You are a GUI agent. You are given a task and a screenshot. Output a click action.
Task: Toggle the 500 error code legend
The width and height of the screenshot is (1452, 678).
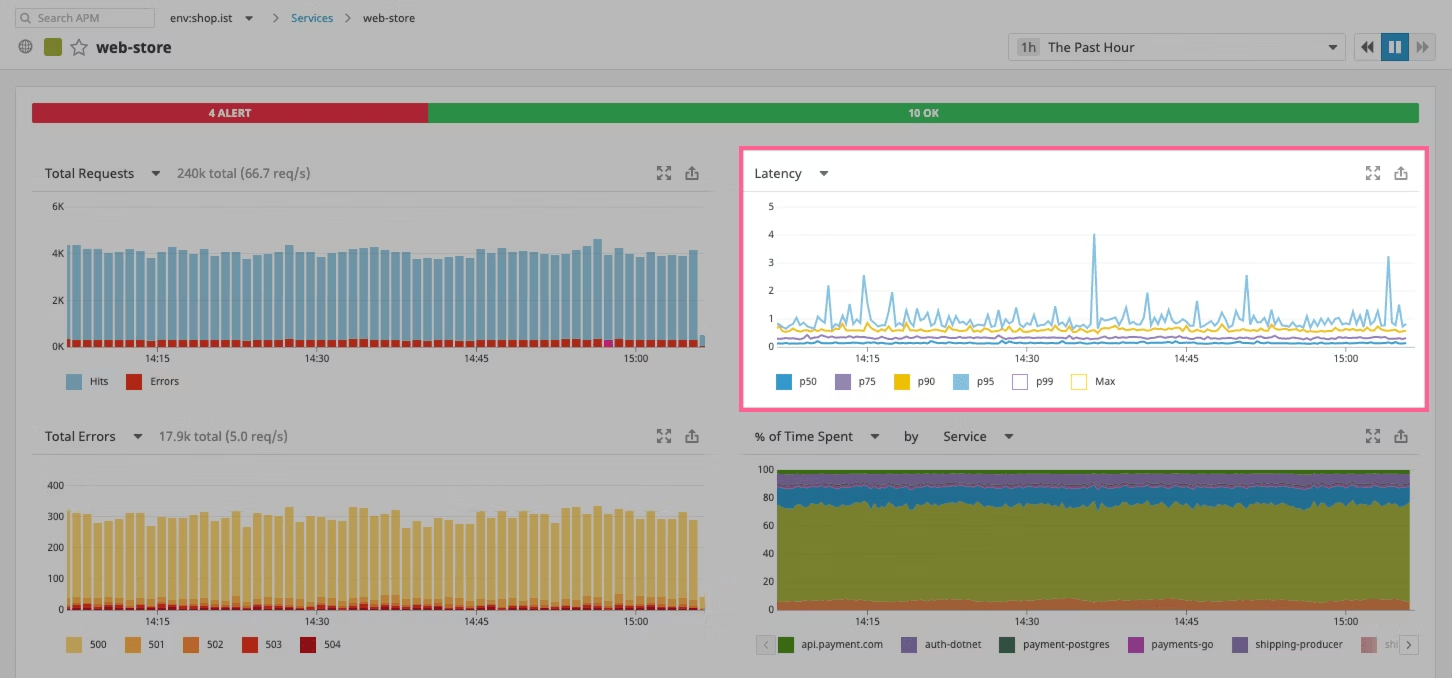87,644
